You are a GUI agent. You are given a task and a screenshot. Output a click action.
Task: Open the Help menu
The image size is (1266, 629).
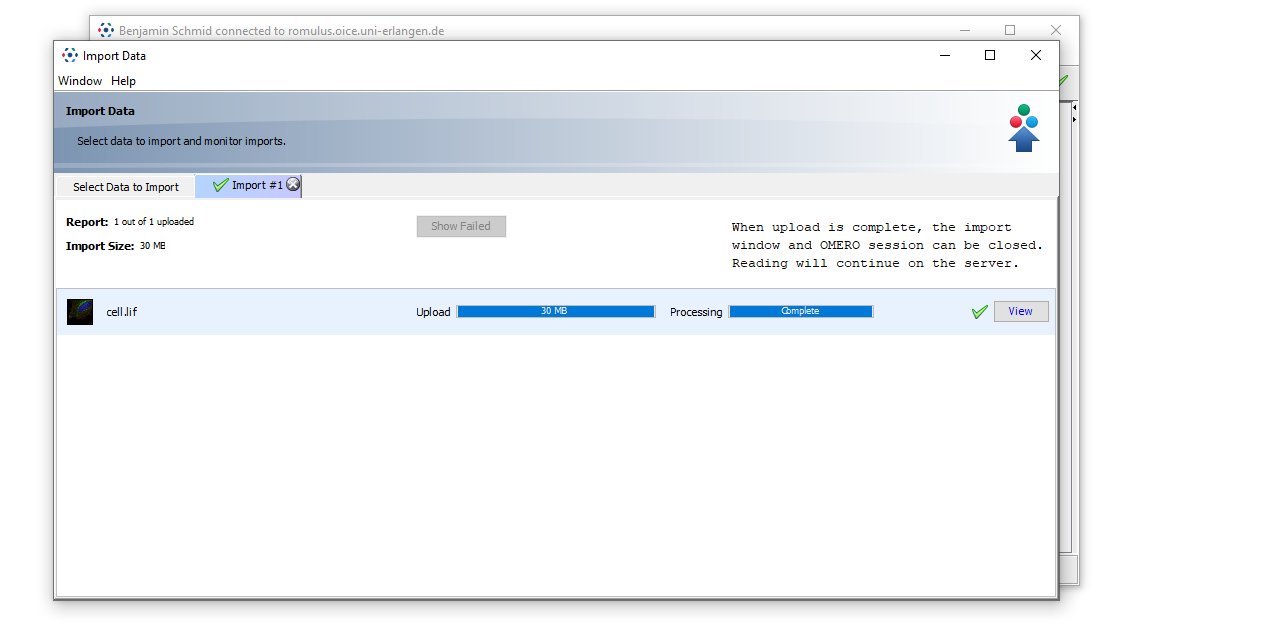click(x=123, y=81)
